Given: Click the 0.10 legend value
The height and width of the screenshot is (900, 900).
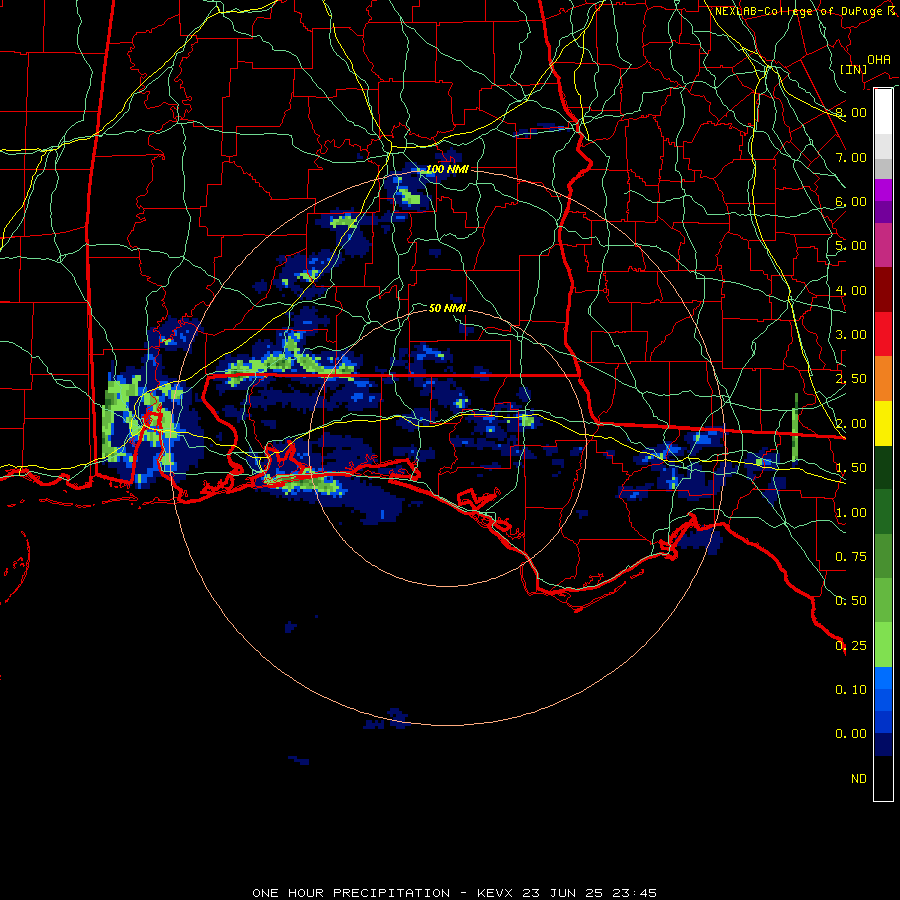Looking at the screenshot, I should click(851, 690).
